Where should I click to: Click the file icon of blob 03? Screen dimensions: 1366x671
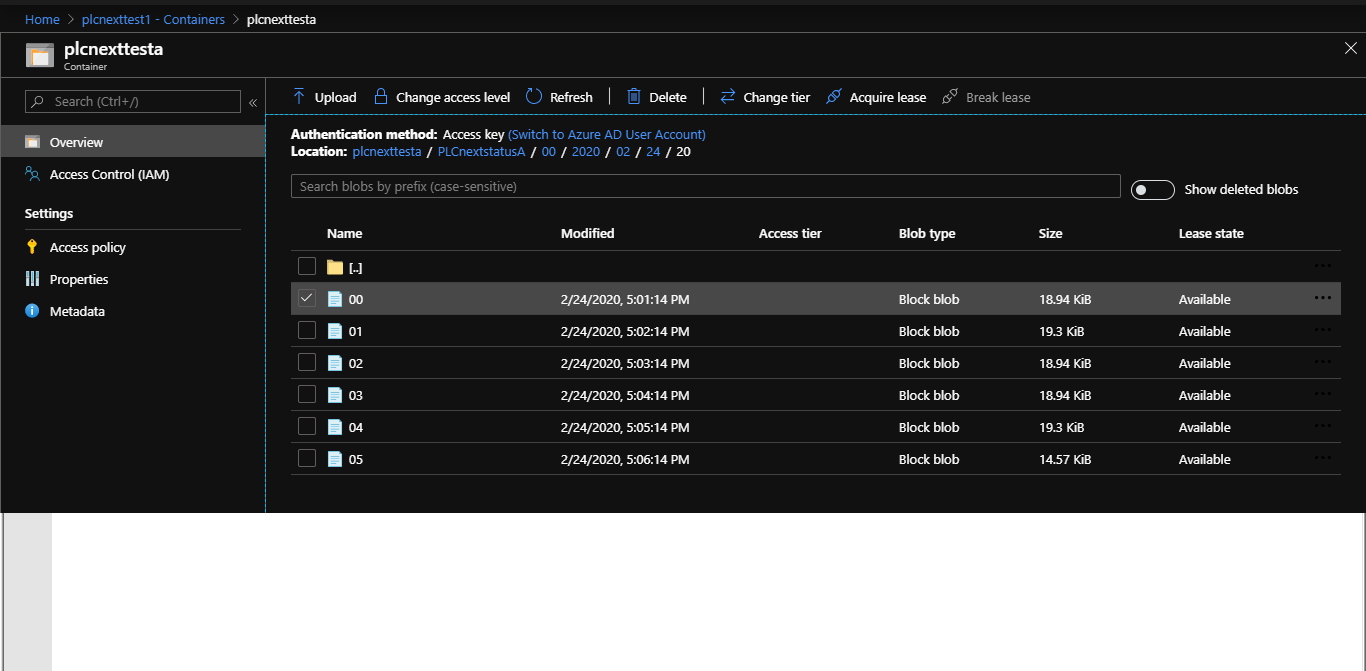point(335,395)
